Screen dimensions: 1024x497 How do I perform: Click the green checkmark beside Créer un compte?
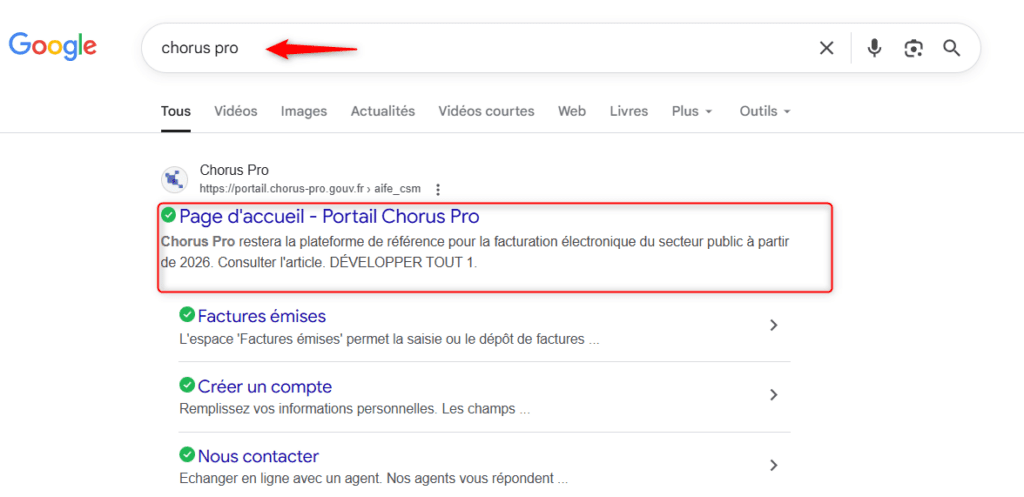(x=187, y=385)
